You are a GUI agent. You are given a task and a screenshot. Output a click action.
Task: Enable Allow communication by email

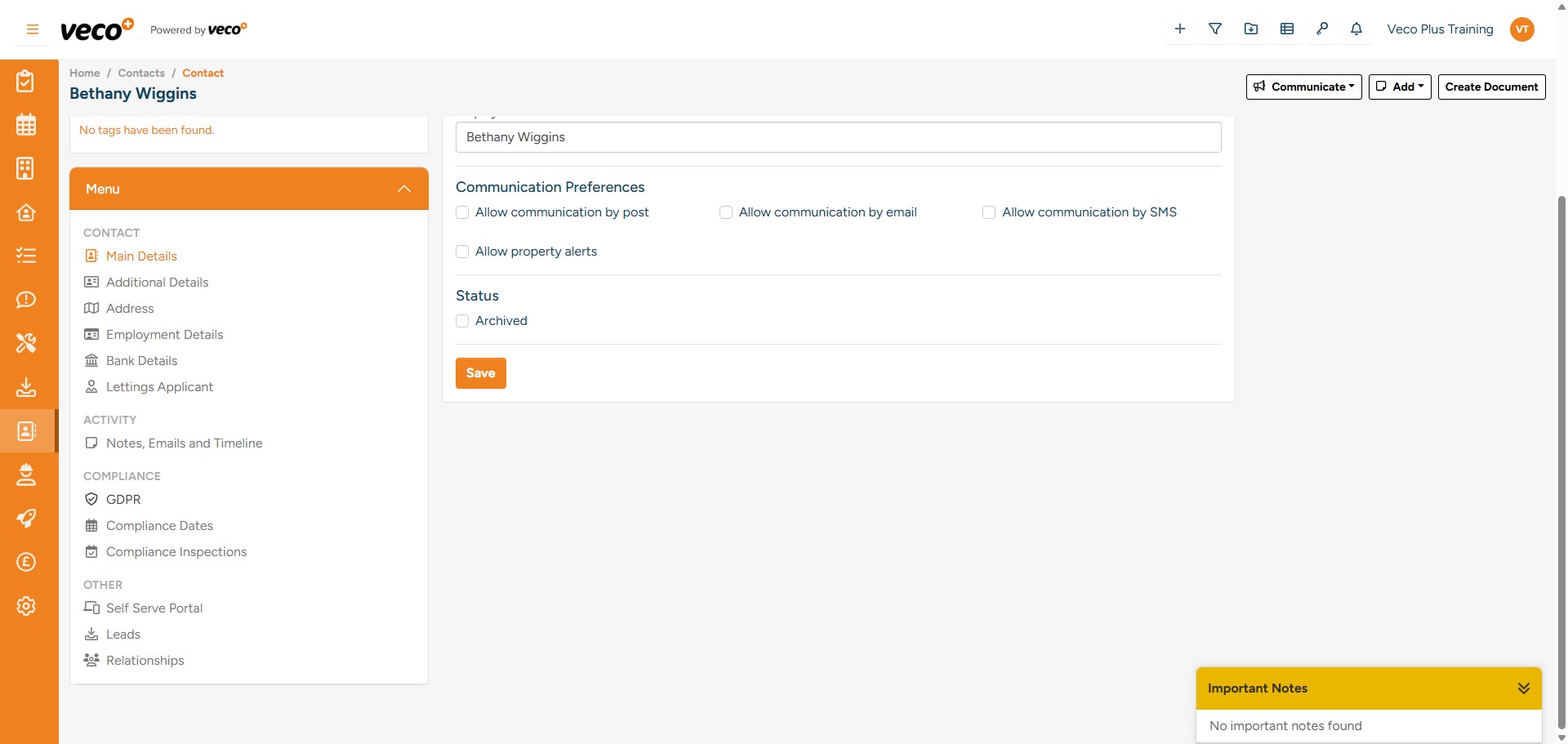point(726,212)
